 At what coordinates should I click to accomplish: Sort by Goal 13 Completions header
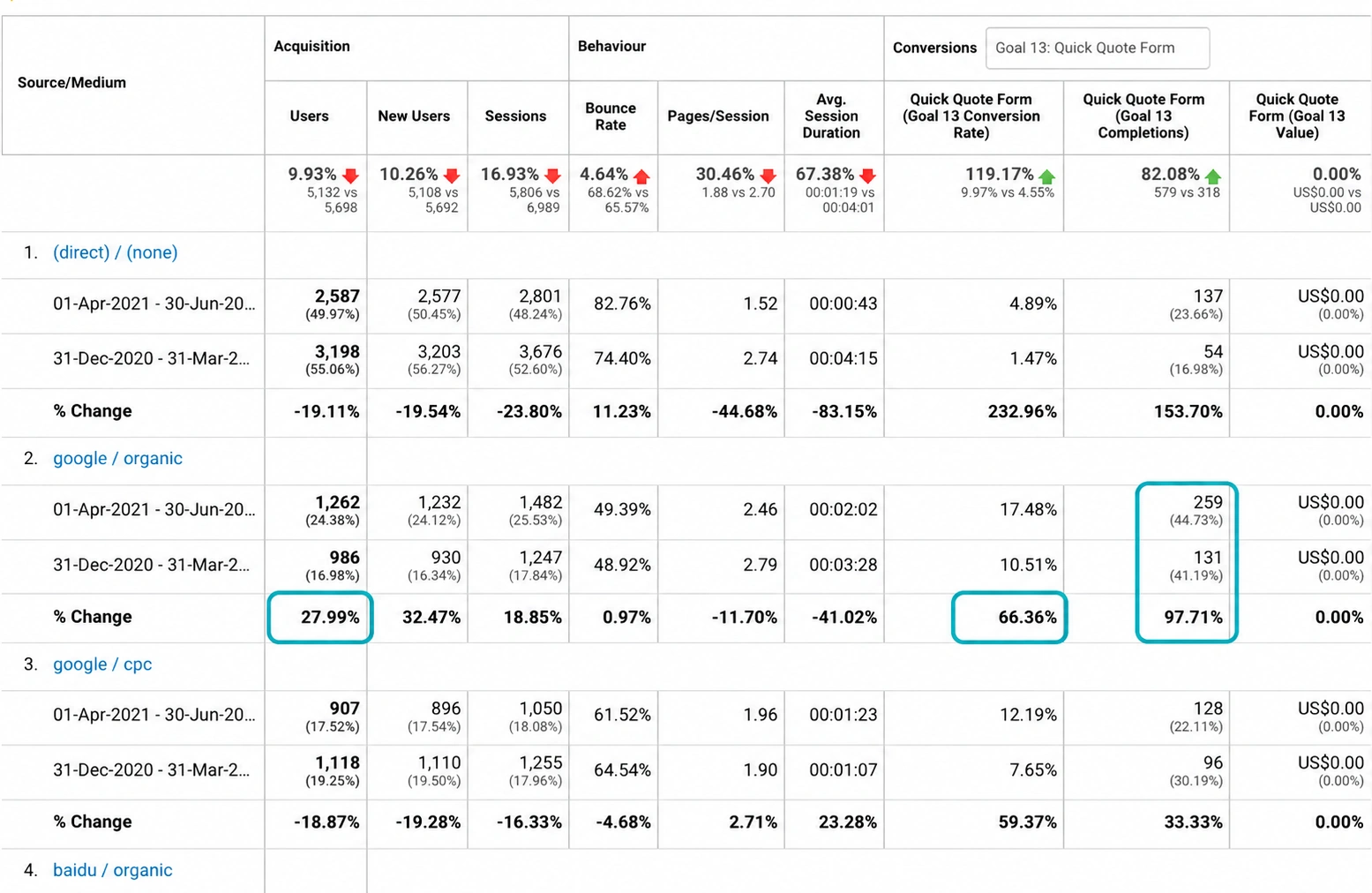(1143, 116)
